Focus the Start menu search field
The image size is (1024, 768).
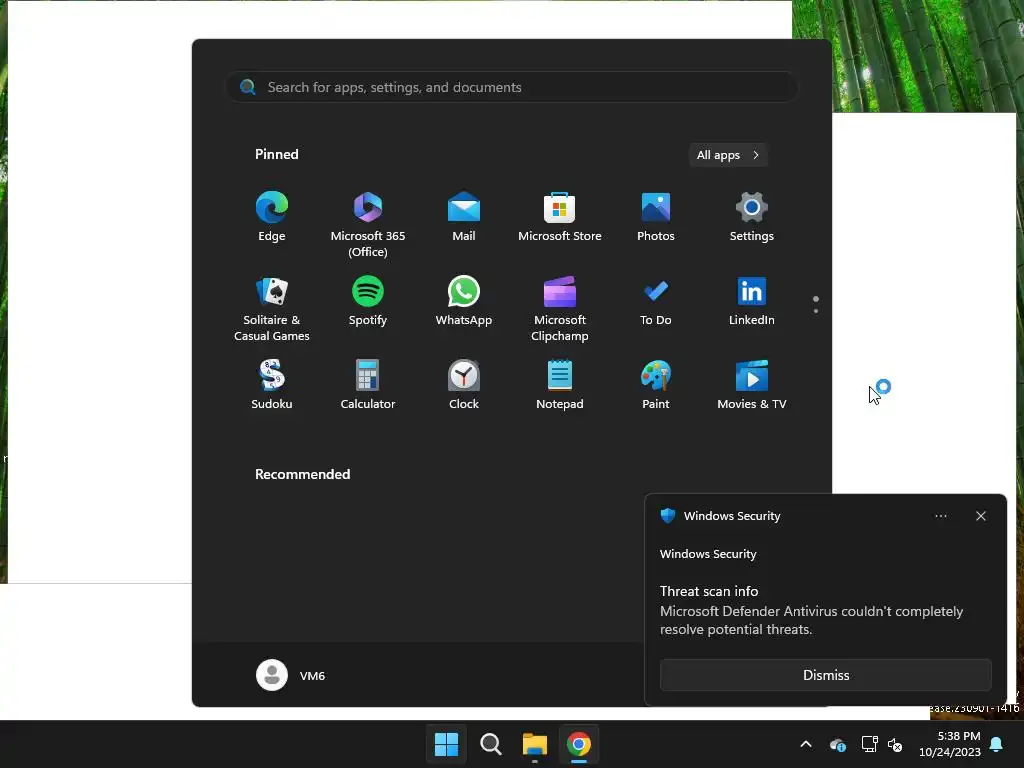tap(512, 87)
